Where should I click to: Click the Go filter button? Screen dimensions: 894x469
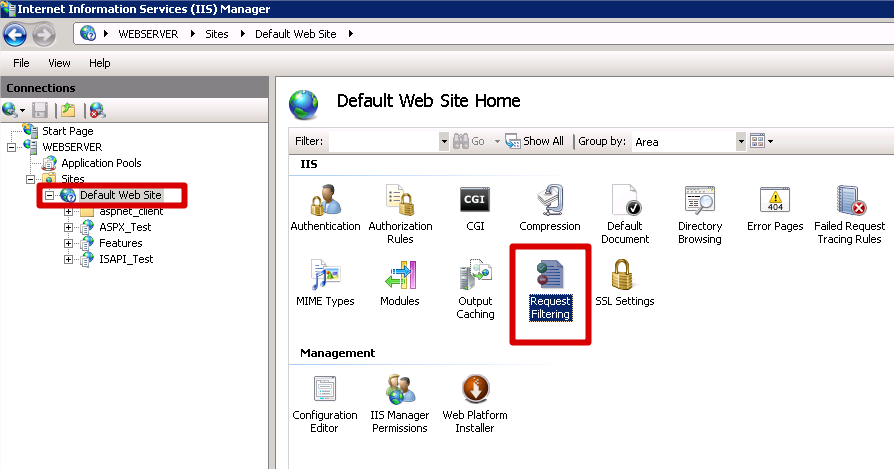click(x=469, y=141)
